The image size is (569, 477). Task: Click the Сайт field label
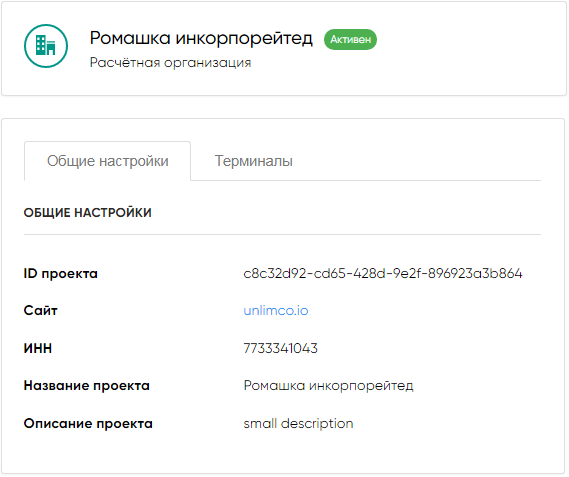coord(41,311)
